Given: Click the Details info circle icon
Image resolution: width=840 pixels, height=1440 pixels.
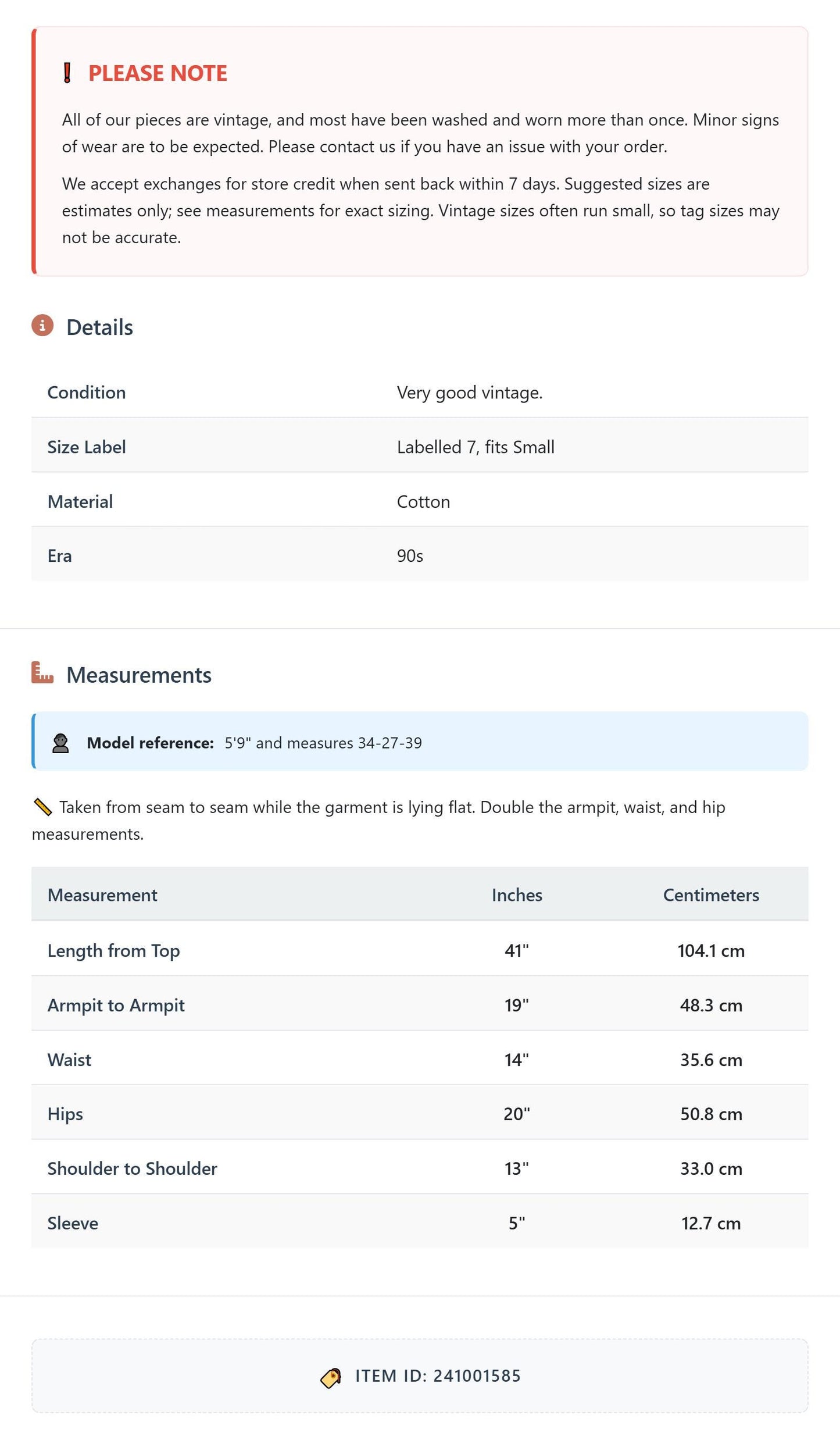Looking at the screenshot, I should pyautogui.click(x=42, y=326).
